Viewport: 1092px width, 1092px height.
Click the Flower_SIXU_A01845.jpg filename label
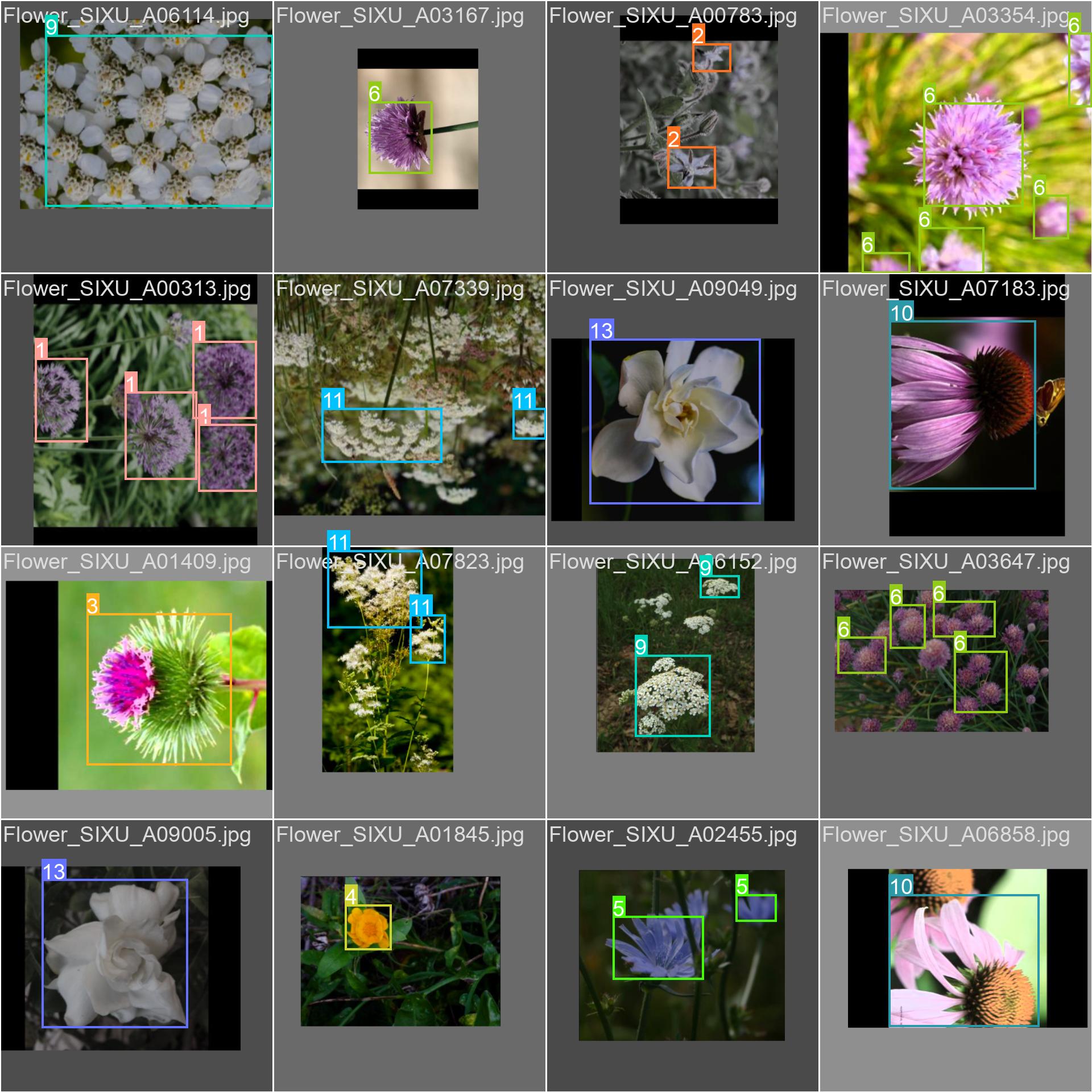click(399, 835)
